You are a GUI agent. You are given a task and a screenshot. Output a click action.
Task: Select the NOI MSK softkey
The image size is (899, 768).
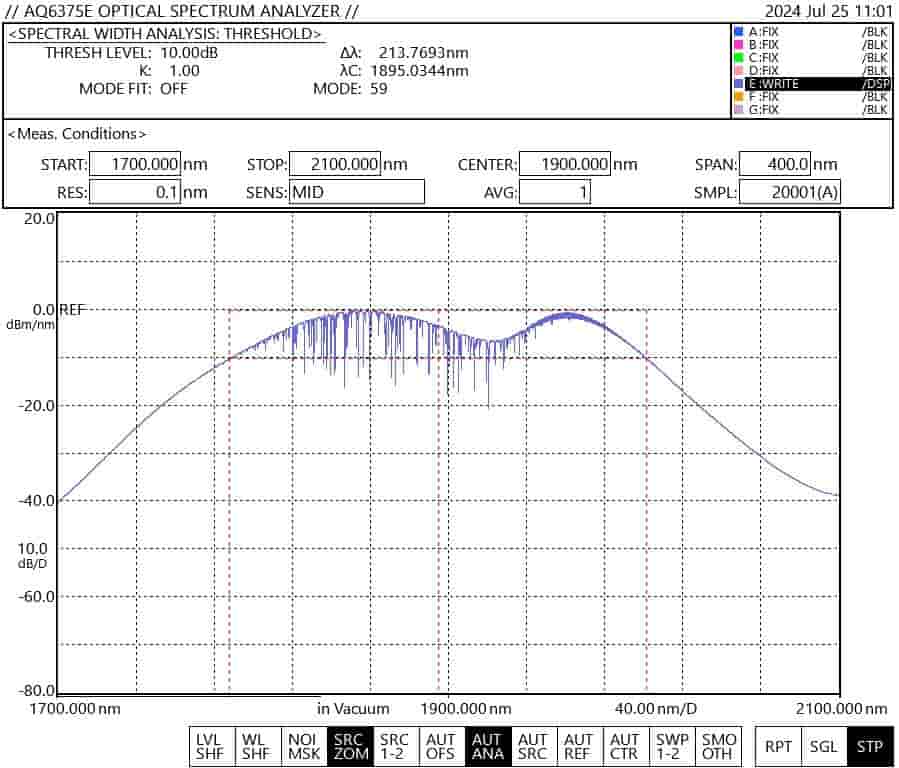pos(304,746)
